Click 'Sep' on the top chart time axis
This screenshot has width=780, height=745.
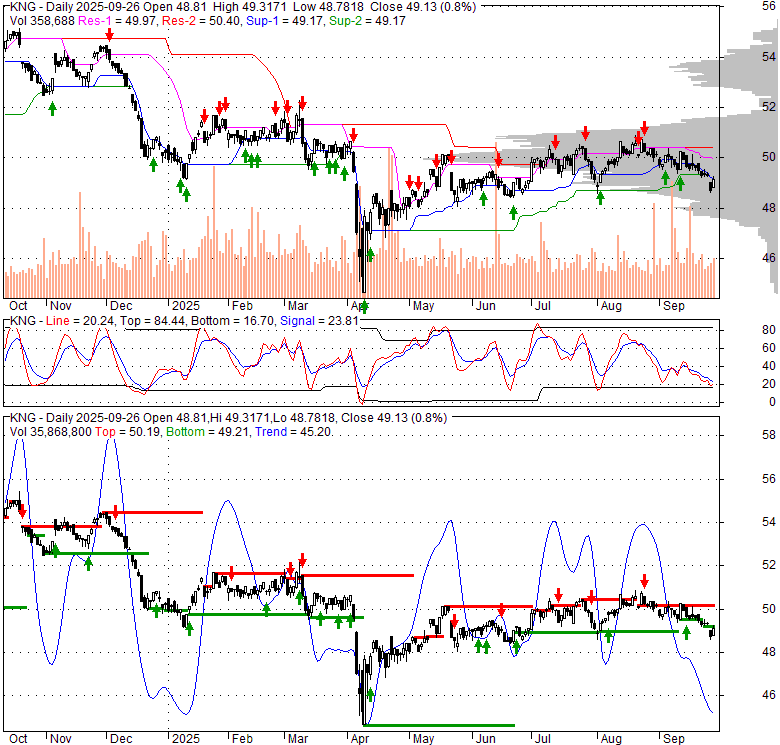(x=674, y=306)
